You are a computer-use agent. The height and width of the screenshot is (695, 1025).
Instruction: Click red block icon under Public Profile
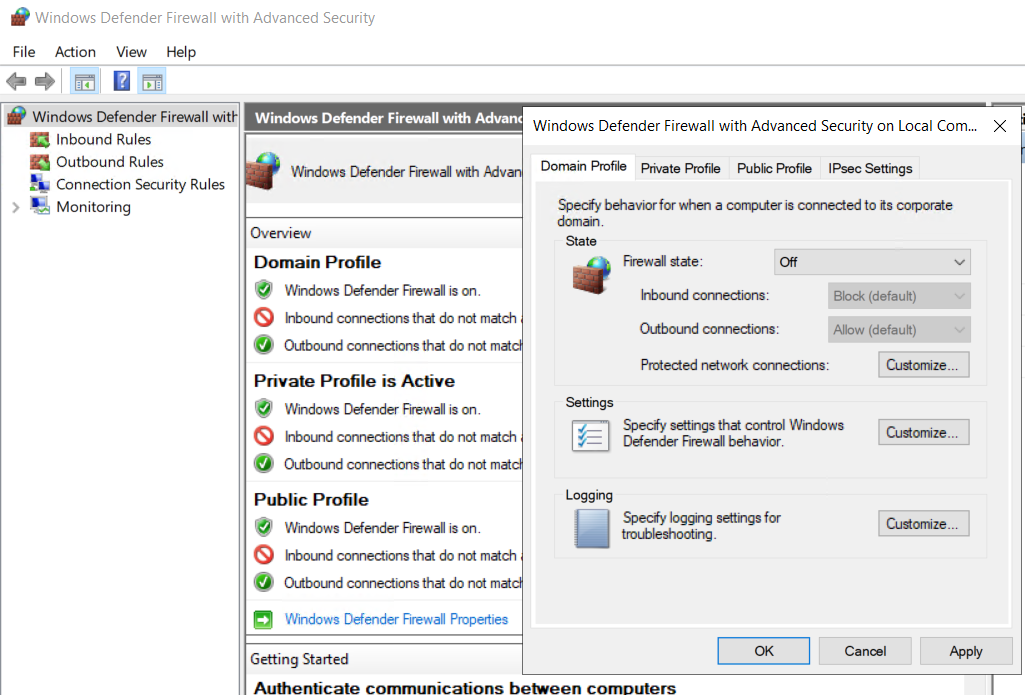point(263,554)
